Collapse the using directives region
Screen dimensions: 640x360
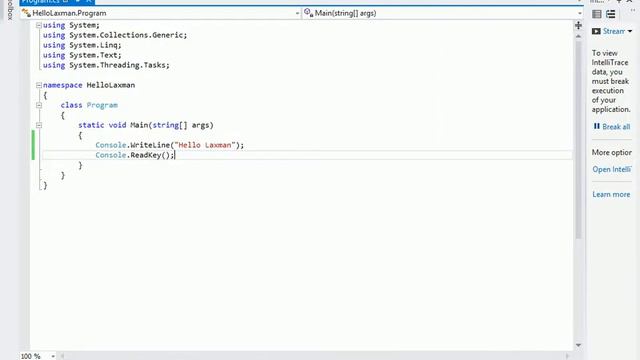[x=39, y=25]
